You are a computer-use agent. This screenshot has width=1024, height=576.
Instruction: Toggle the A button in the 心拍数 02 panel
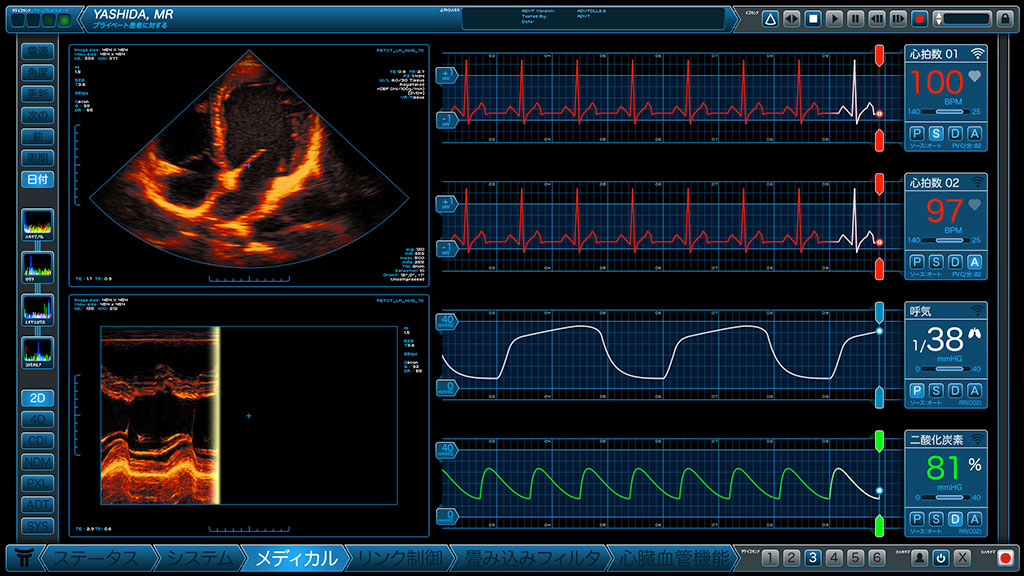(x=974, y=261)
